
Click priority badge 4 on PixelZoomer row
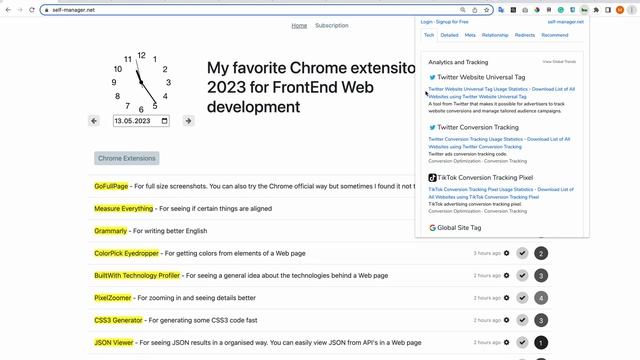click(x=541, y=298)
